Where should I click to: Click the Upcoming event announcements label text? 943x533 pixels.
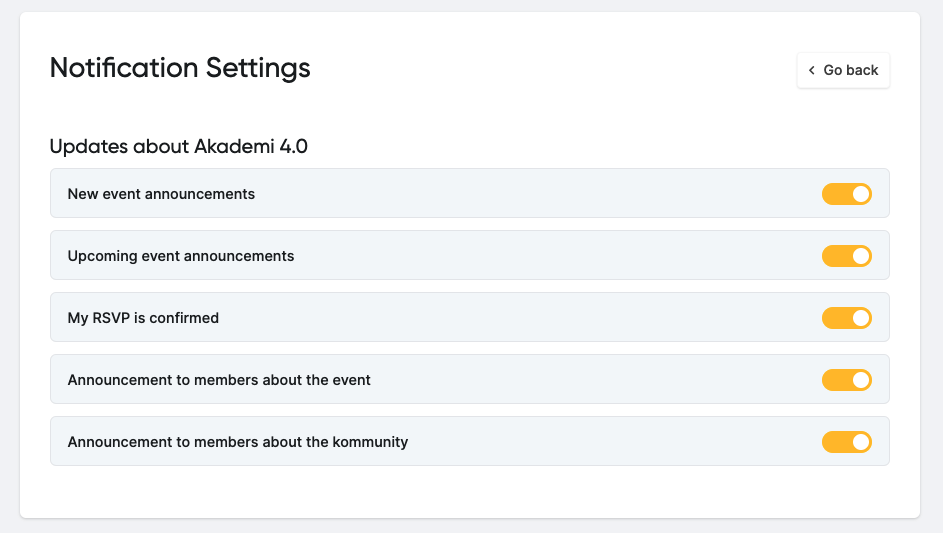pyautogui.click(x=181, y=256)
